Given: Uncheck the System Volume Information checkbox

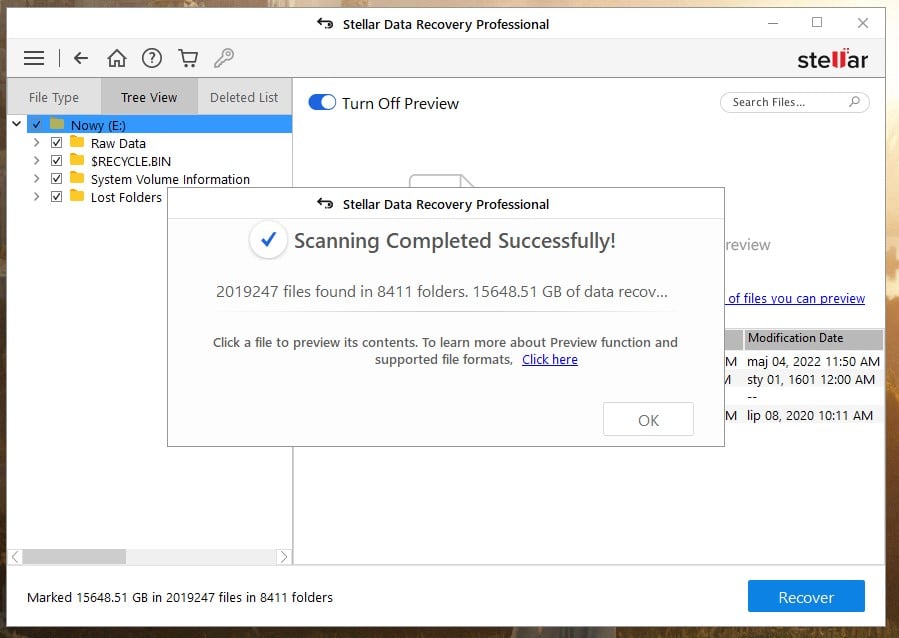Looking at the screenshot, I should (x=56, y=179).
